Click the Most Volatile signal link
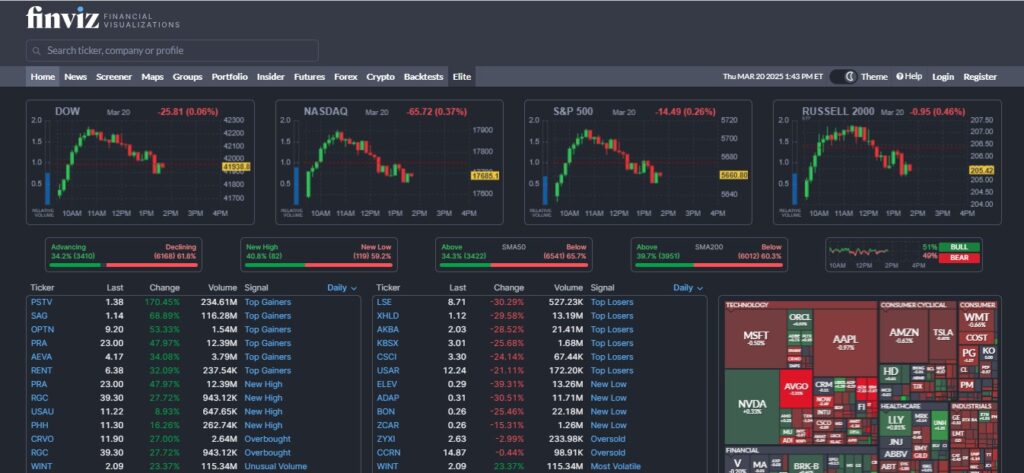 click(617, 466)
